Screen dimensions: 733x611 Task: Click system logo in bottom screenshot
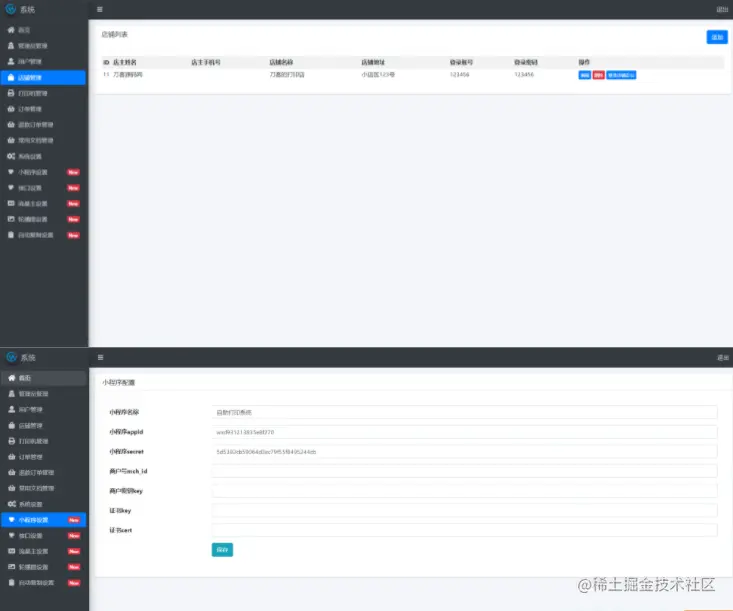[11, 357]
